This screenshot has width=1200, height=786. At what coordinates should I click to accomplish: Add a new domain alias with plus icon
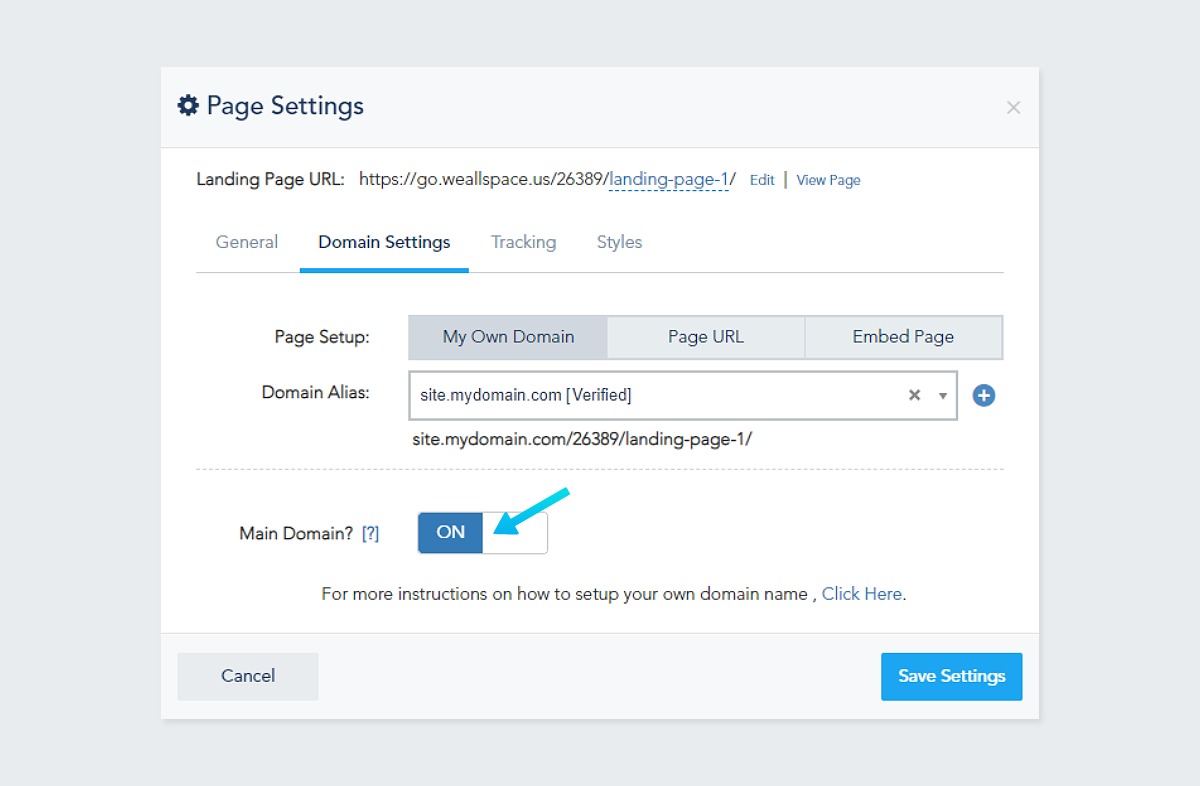(x=984, y=396)
